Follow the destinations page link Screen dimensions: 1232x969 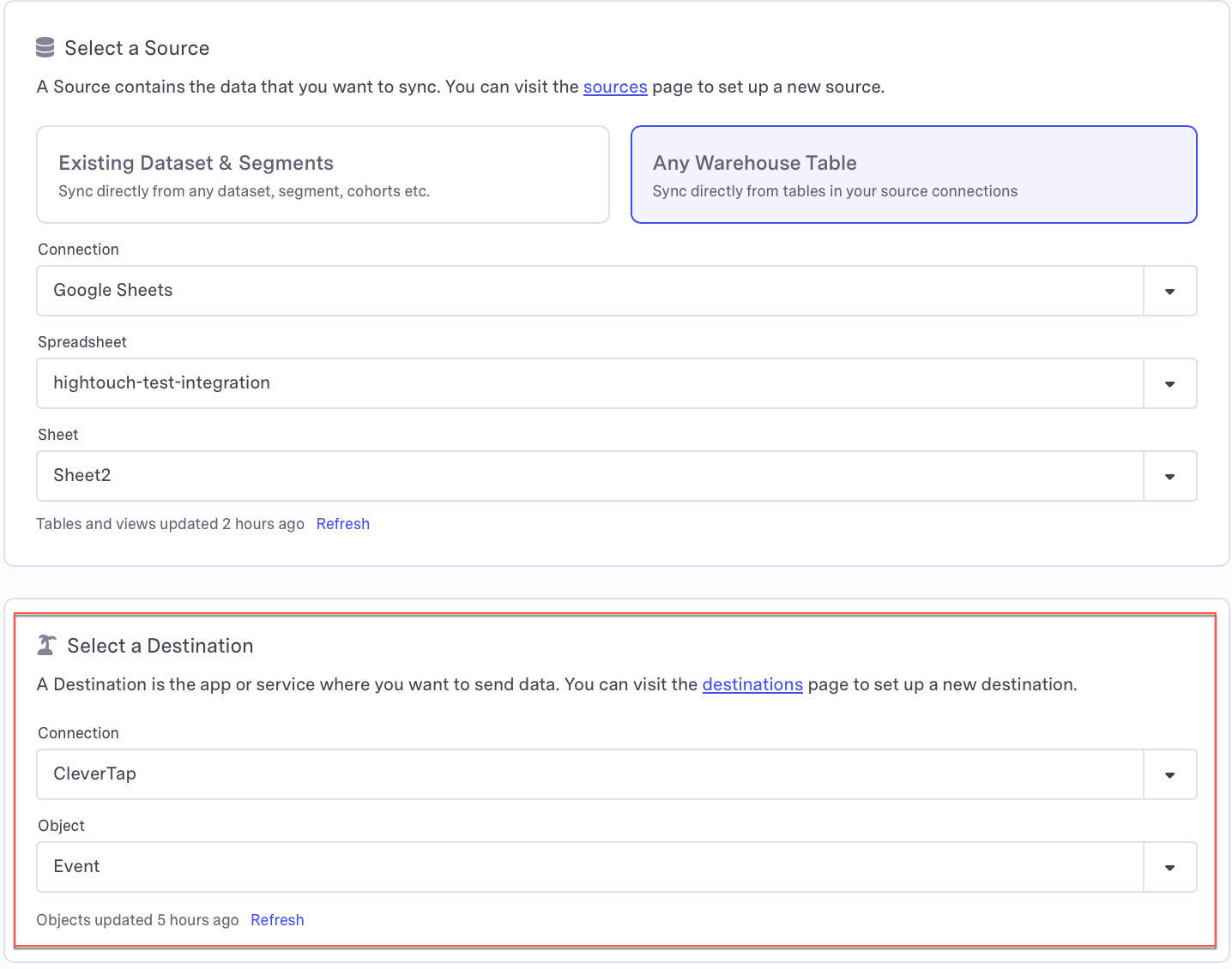[x=752, y=684]
